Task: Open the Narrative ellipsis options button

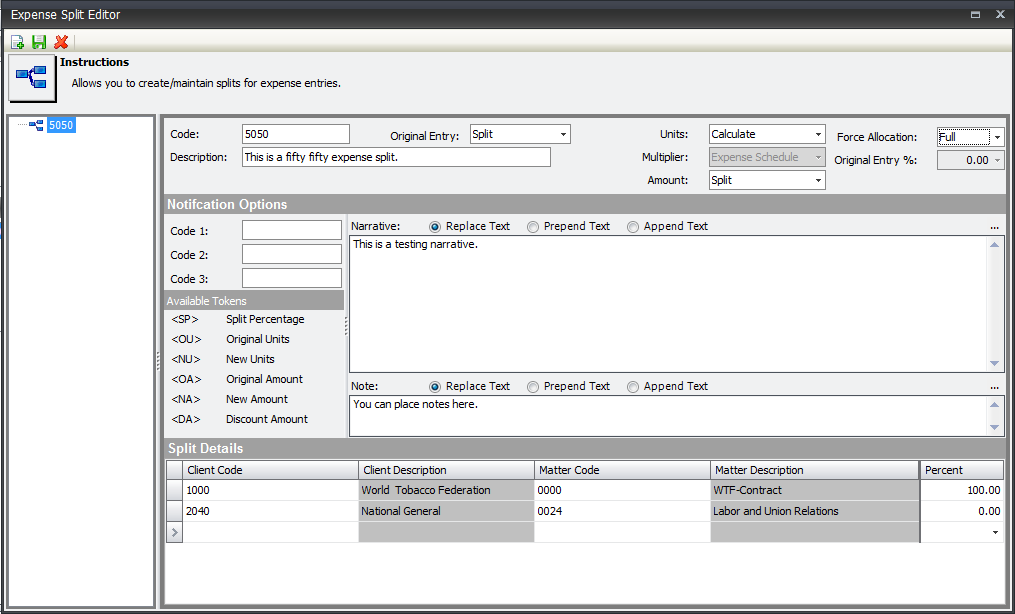Action: point(994,227)
